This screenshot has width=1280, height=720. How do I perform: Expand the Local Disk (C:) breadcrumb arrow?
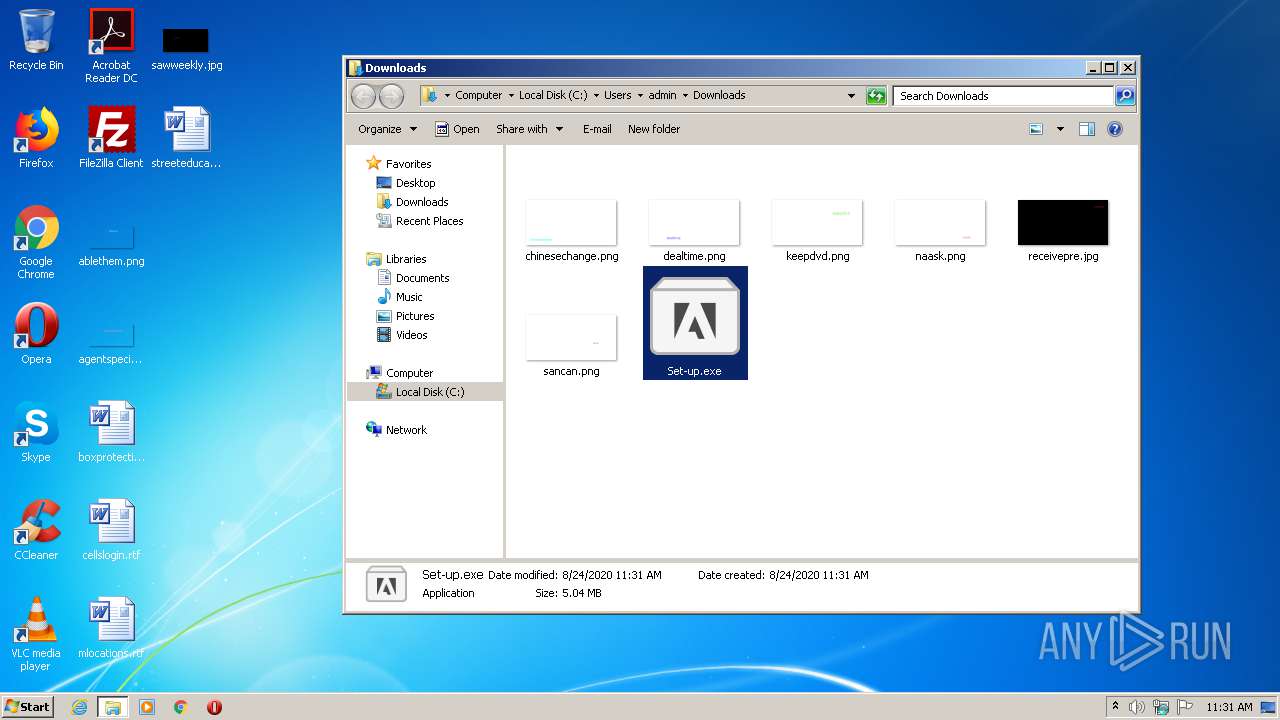596,96
